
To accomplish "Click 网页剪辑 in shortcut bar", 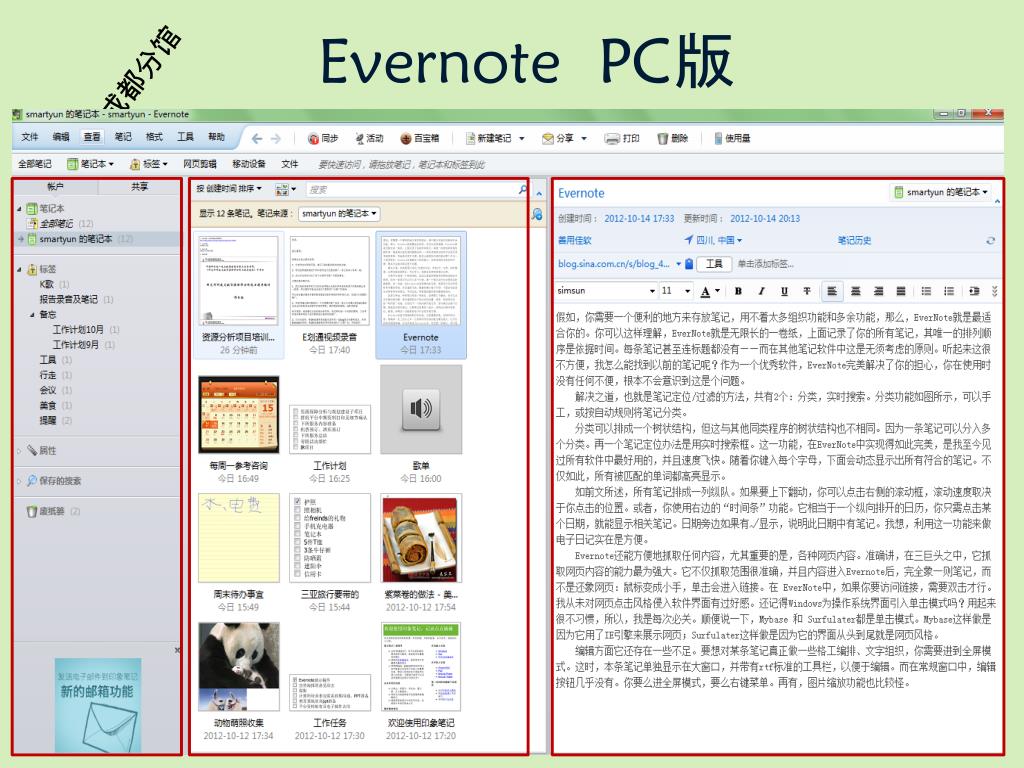I will (x=199, y=164).
